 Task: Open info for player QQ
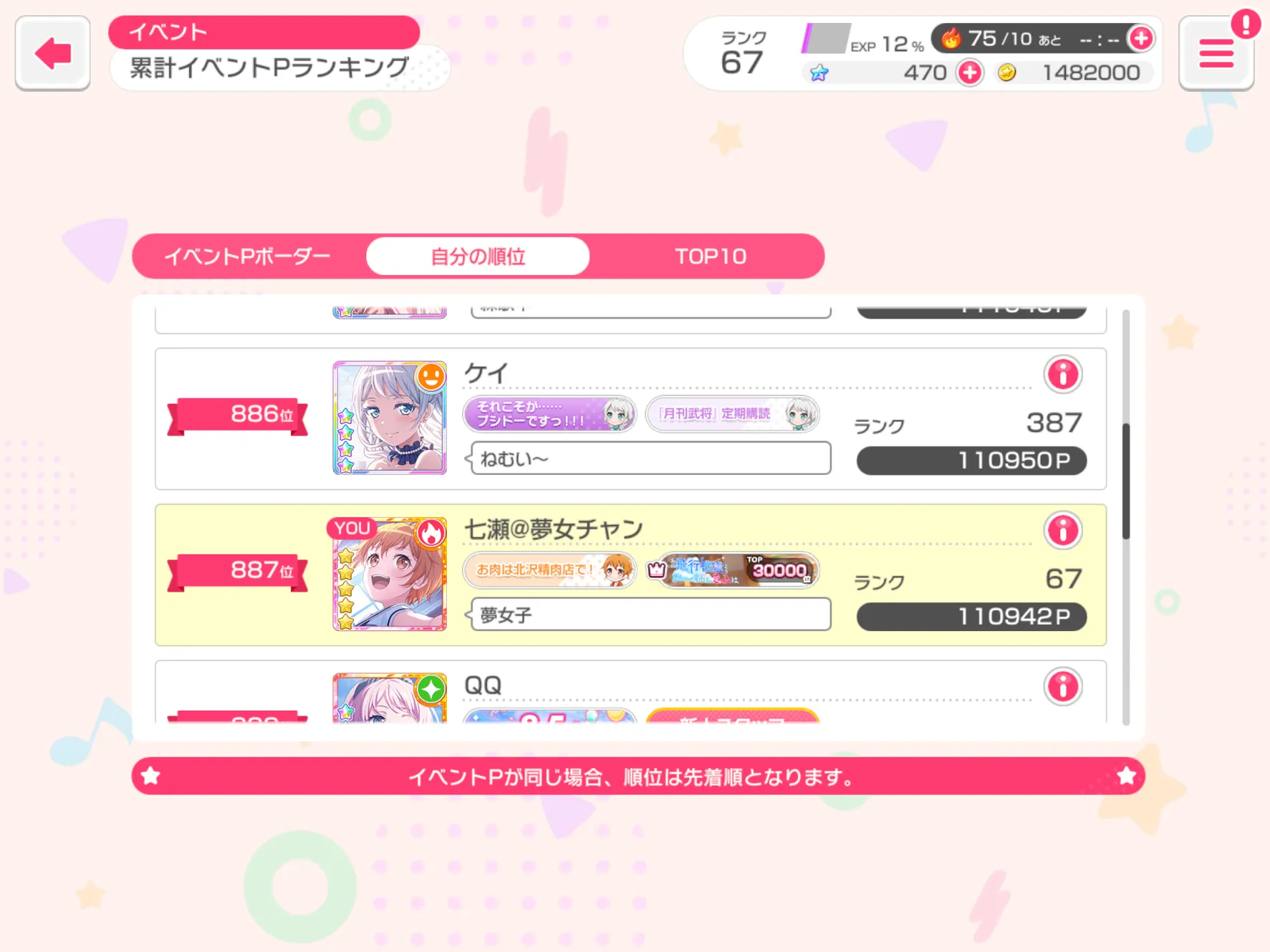coord(1062,687)
